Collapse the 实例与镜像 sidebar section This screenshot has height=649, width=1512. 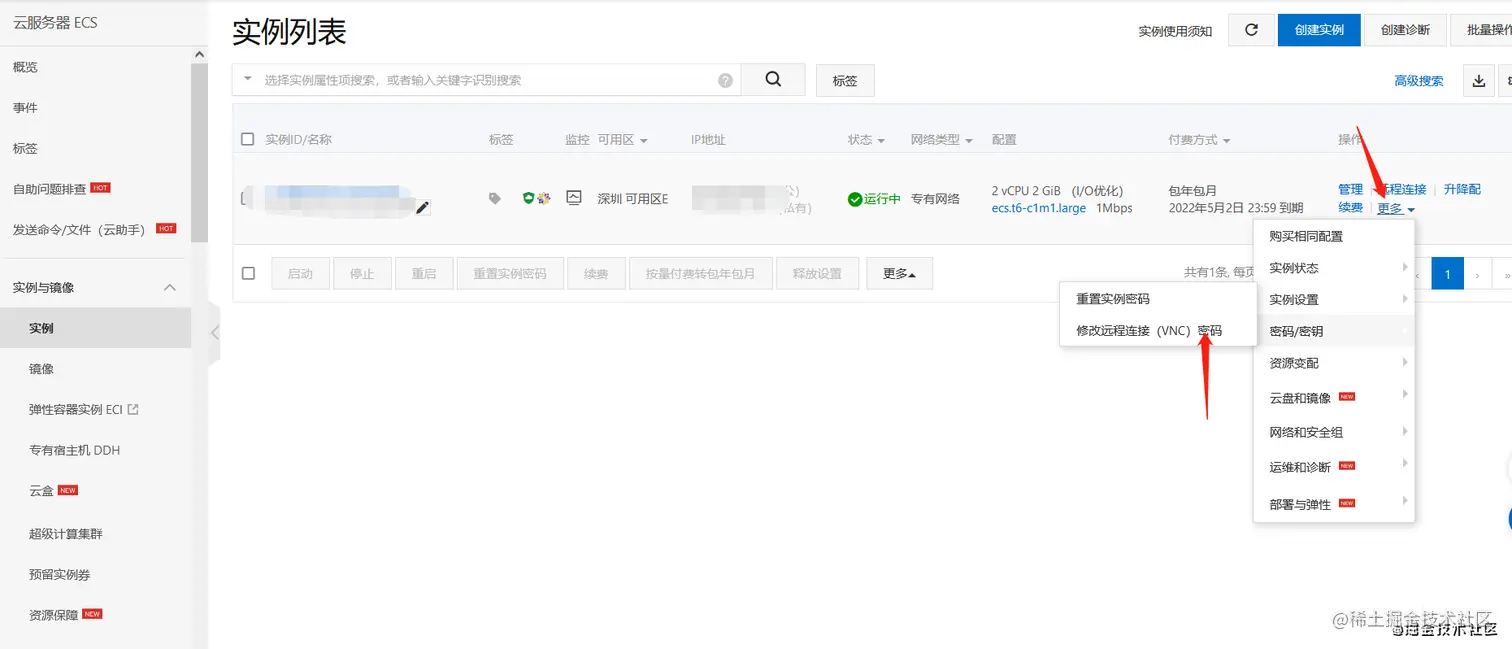point(170,287)
